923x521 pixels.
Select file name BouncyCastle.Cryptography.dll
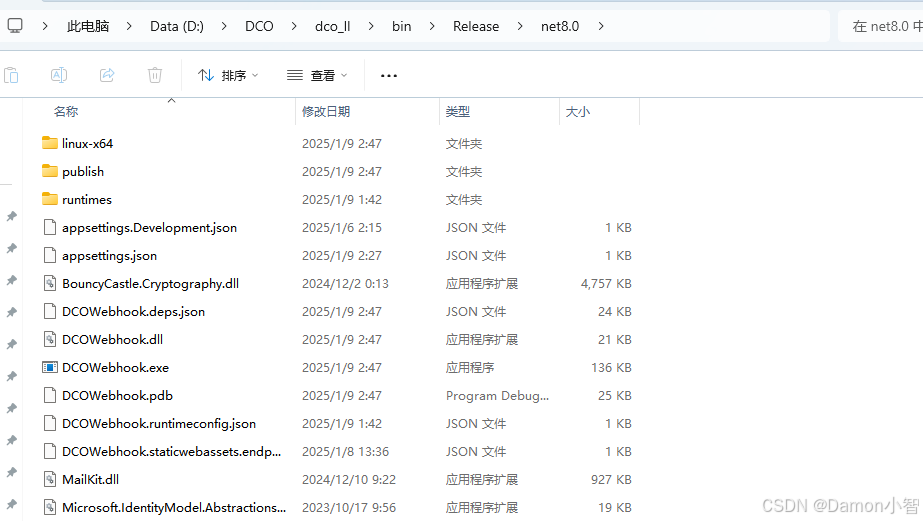click(151, 283)
